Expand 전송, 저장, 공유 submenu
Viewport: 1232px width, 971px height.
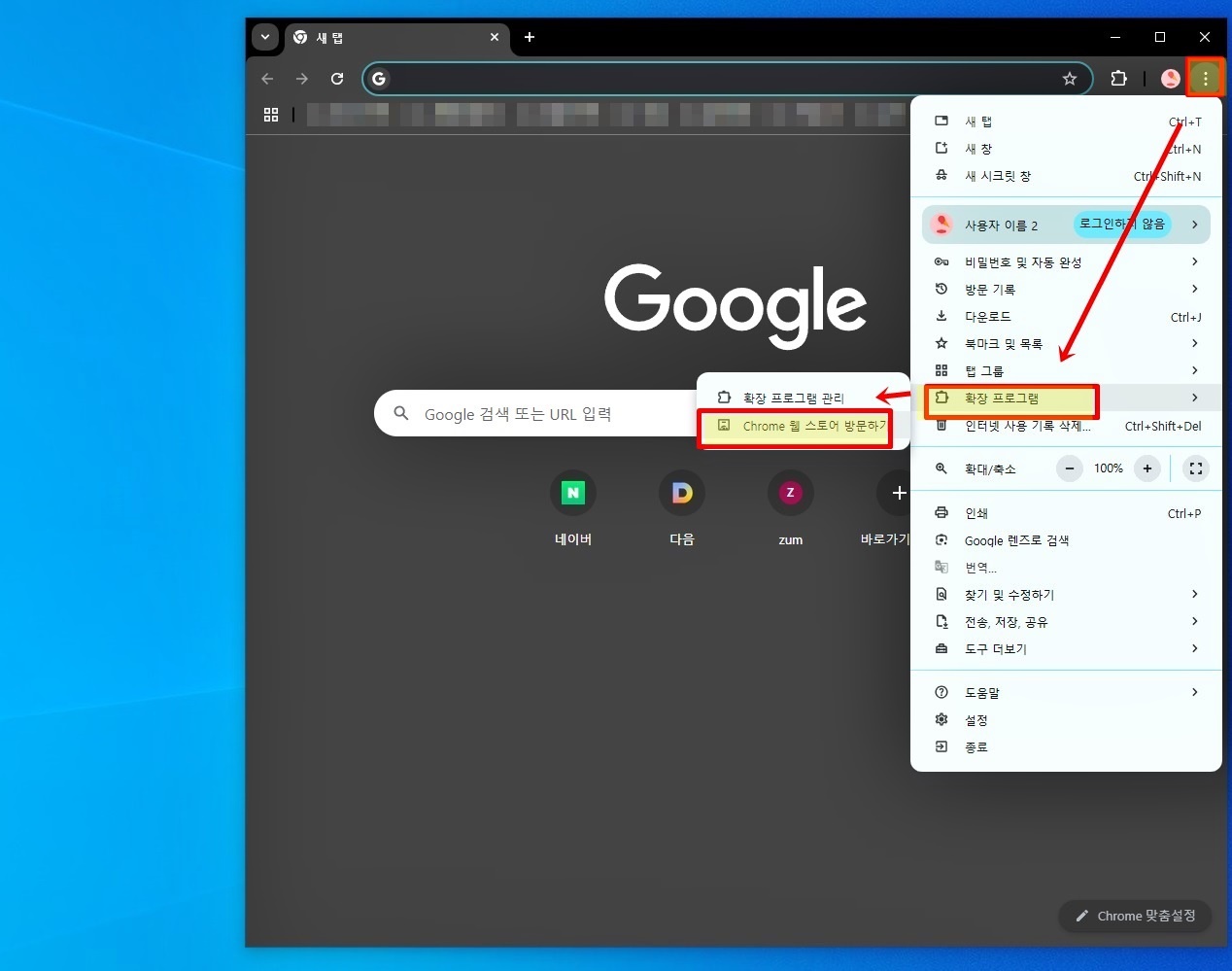[1066, 622]
